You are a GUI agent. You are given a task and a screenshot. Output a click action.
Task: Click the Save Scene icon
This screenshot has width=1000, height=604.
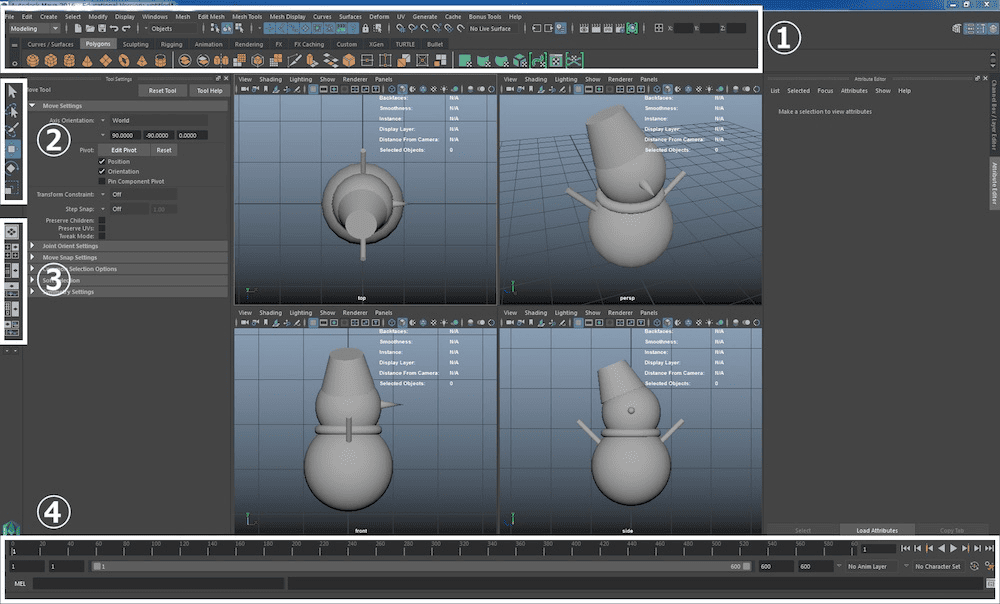point(102,28)
